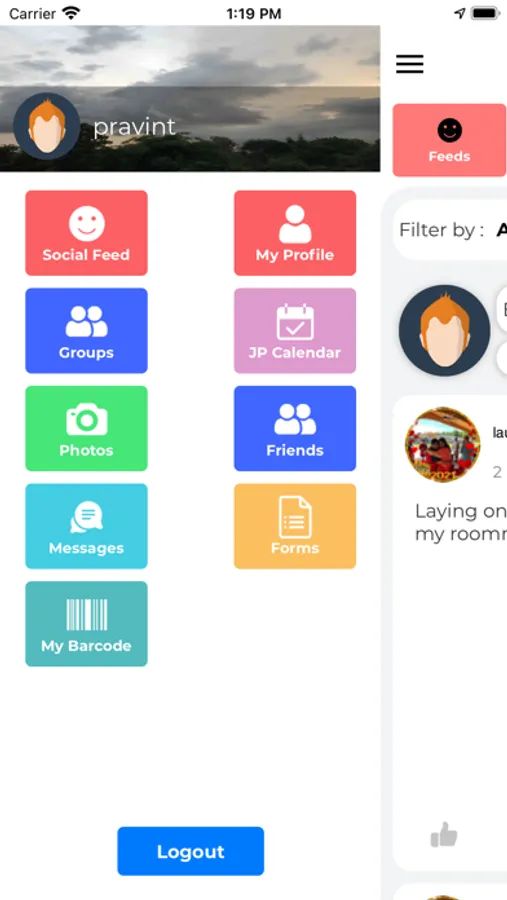Open the Messages tile
Viewport: 507px width, 900px height.
click(86, 526)
